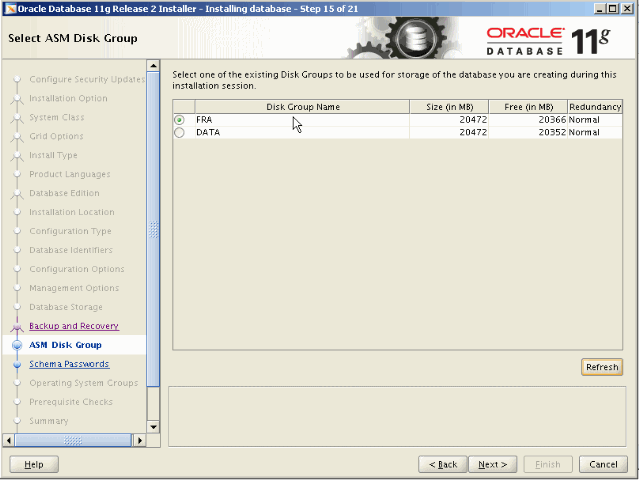Screen dimensions: 639x480
Task: Click the Configuration Type step
Action: pyautogui.click(x=70, y=231)
